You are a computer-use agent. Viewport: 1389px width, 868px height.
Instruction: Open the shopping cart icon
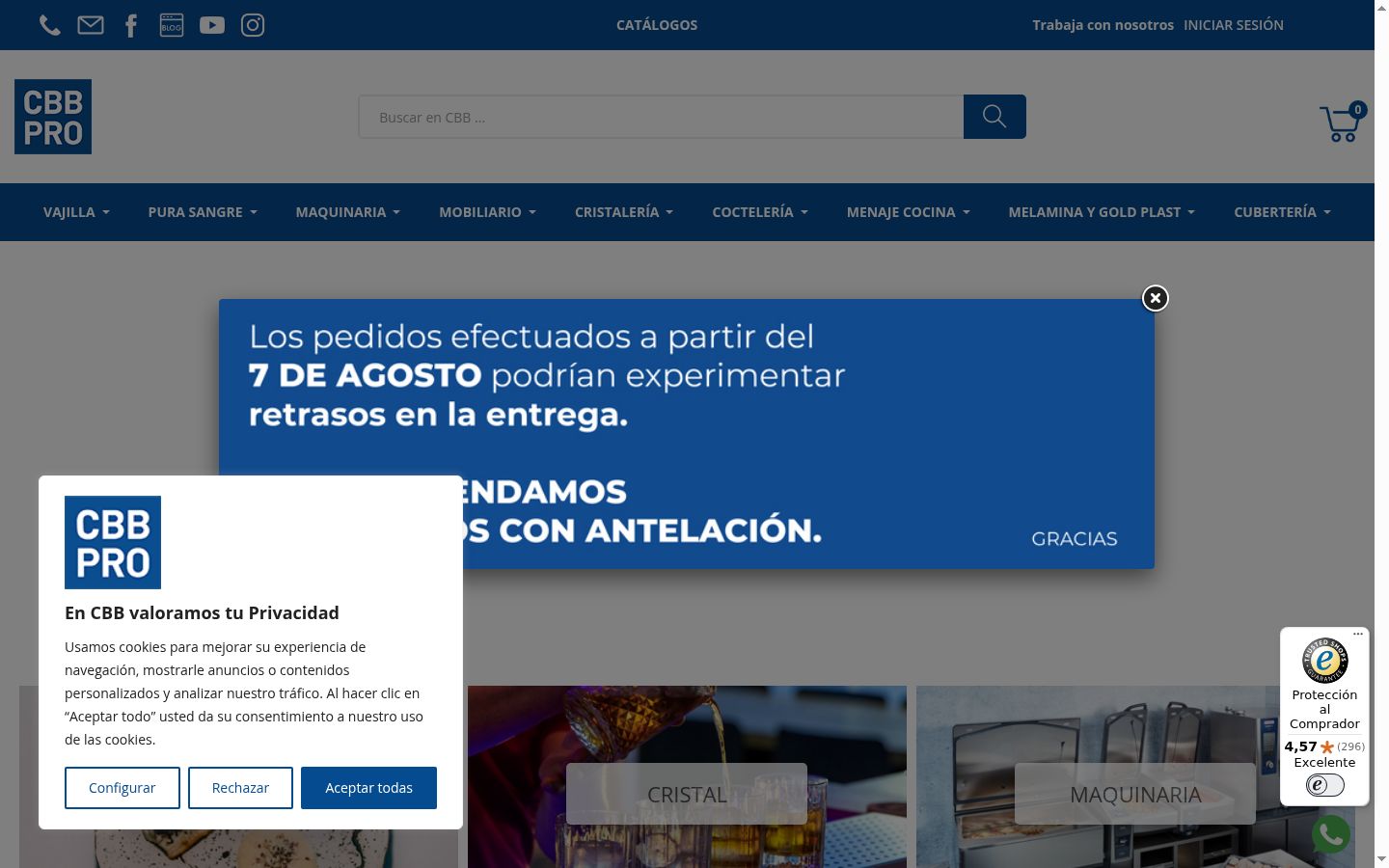tap(1339, 124)
